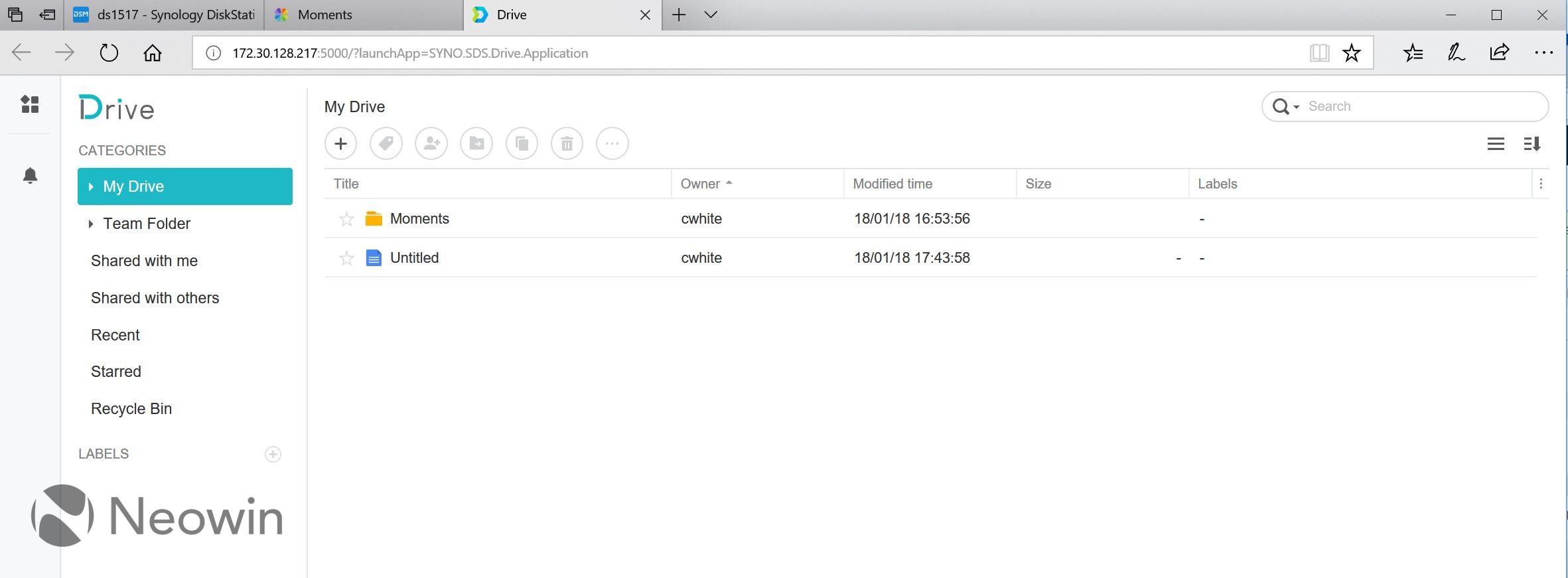This screenshot has width=1568, height=578.
Task: Open the More actions ellipsis button
Action: coord(612,143)
